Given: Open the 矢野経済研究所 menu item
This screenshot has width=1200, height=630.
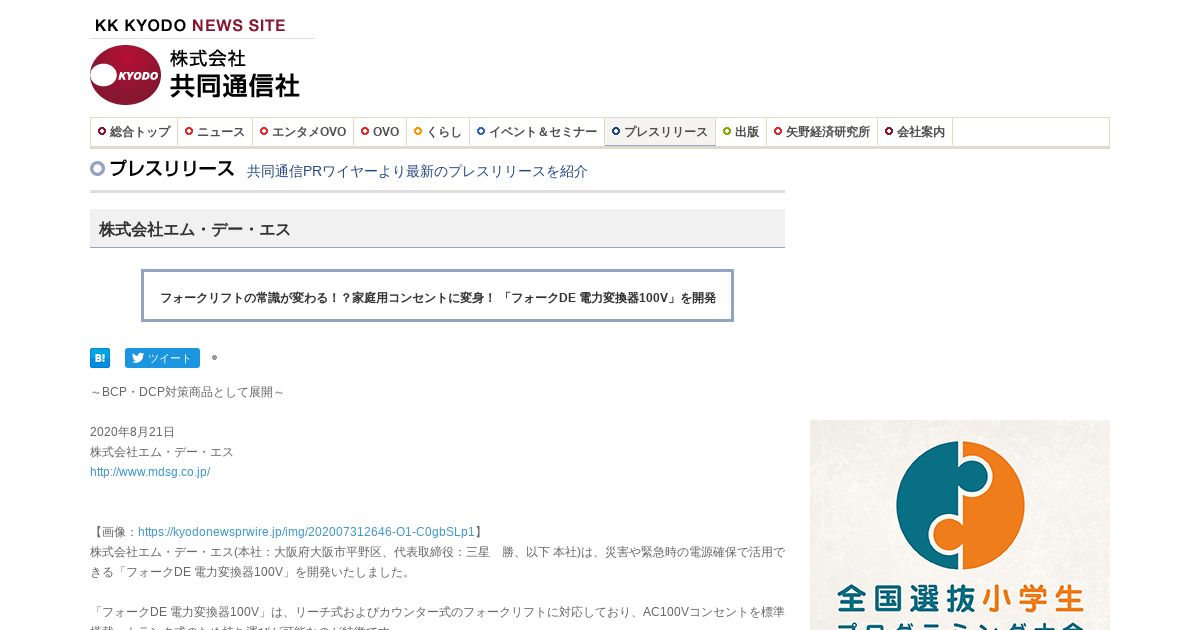Looking at the screenshot, I should point(822,132).
